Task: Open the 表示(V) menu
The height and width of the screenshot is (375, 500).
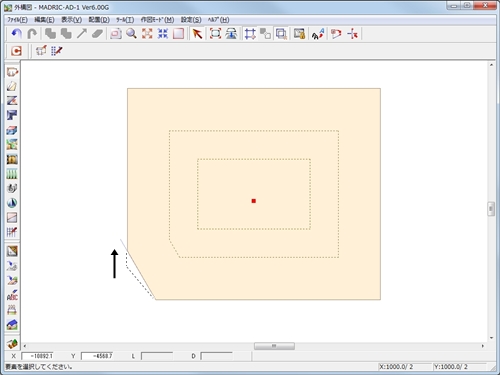Action: [71, 20]
